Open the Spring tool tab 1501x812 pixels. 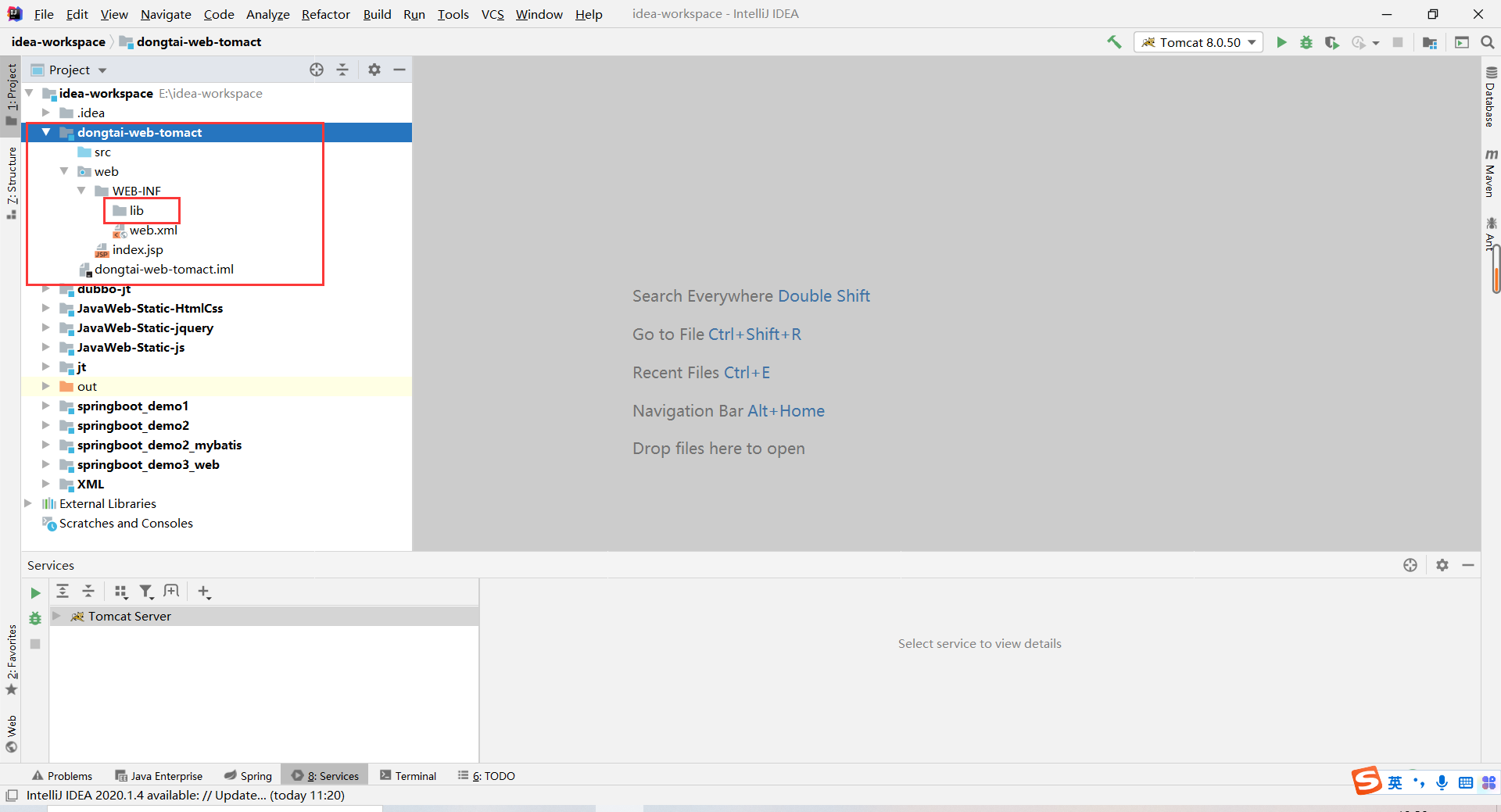248,775
